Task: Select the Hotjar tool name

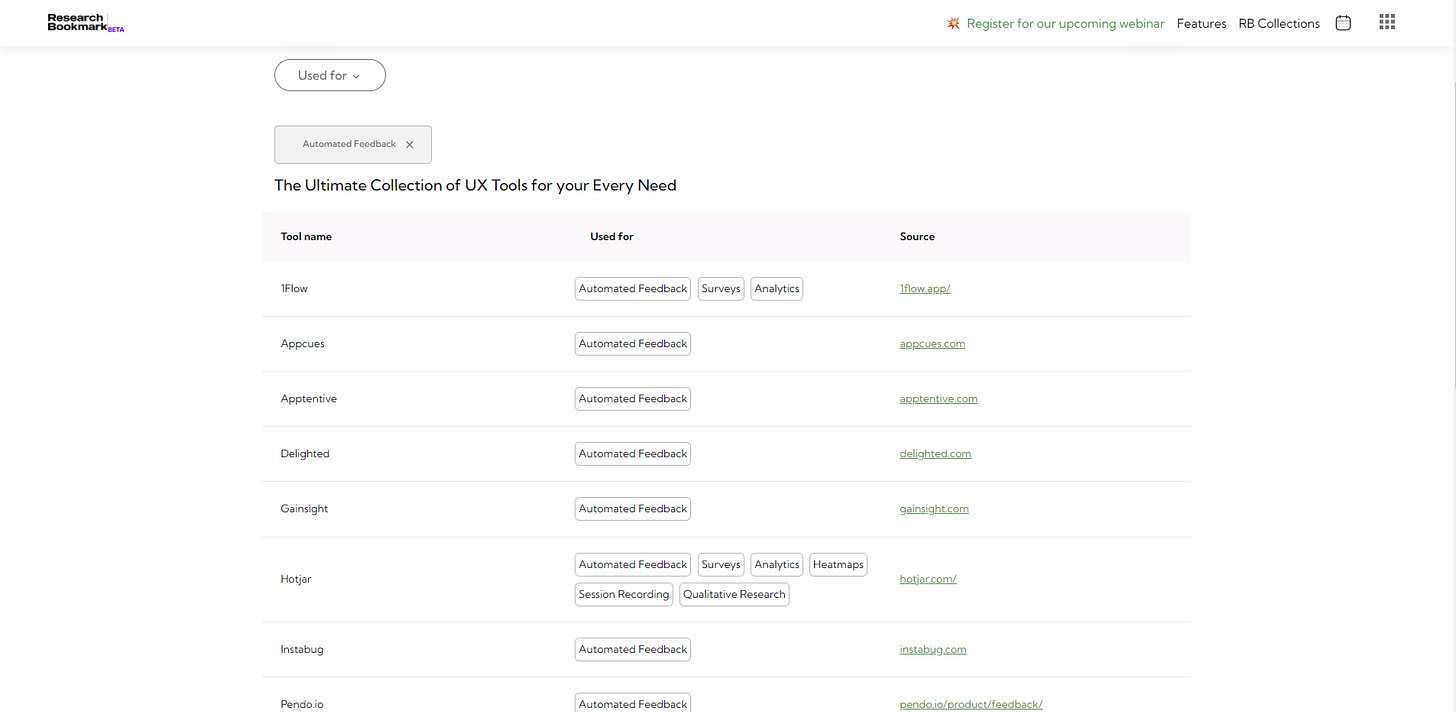Action: [296, 579]
